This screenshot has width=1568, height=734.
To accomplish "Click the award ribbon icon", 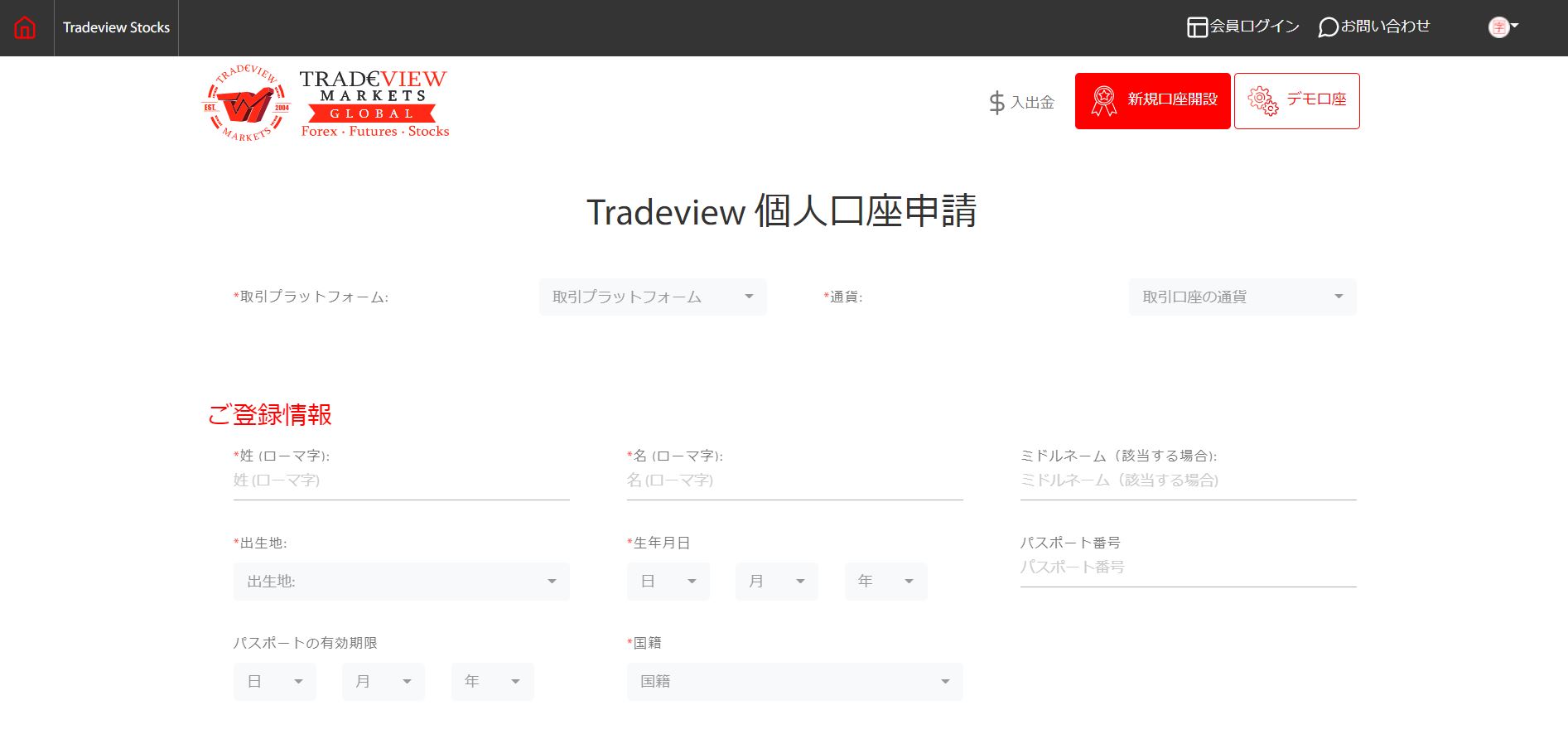I will pos(1103,101).
